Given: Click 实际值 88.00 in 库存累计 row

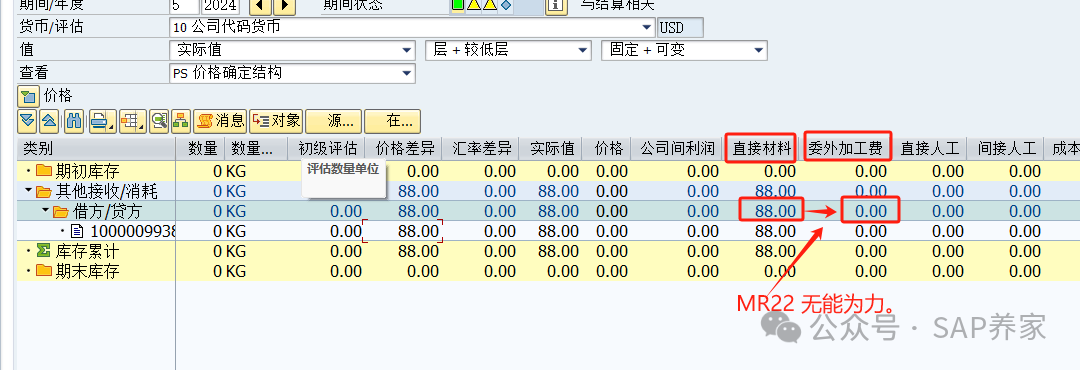Looking at the screenshot, I should pos(558,252).
